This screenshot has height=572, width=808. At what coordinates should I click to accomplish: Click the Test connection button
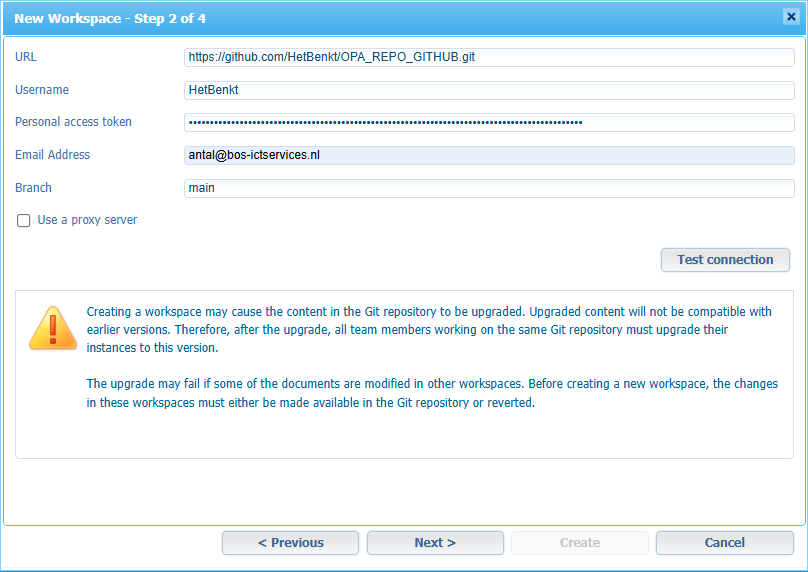pyautogui.click(x=725, y=260)
